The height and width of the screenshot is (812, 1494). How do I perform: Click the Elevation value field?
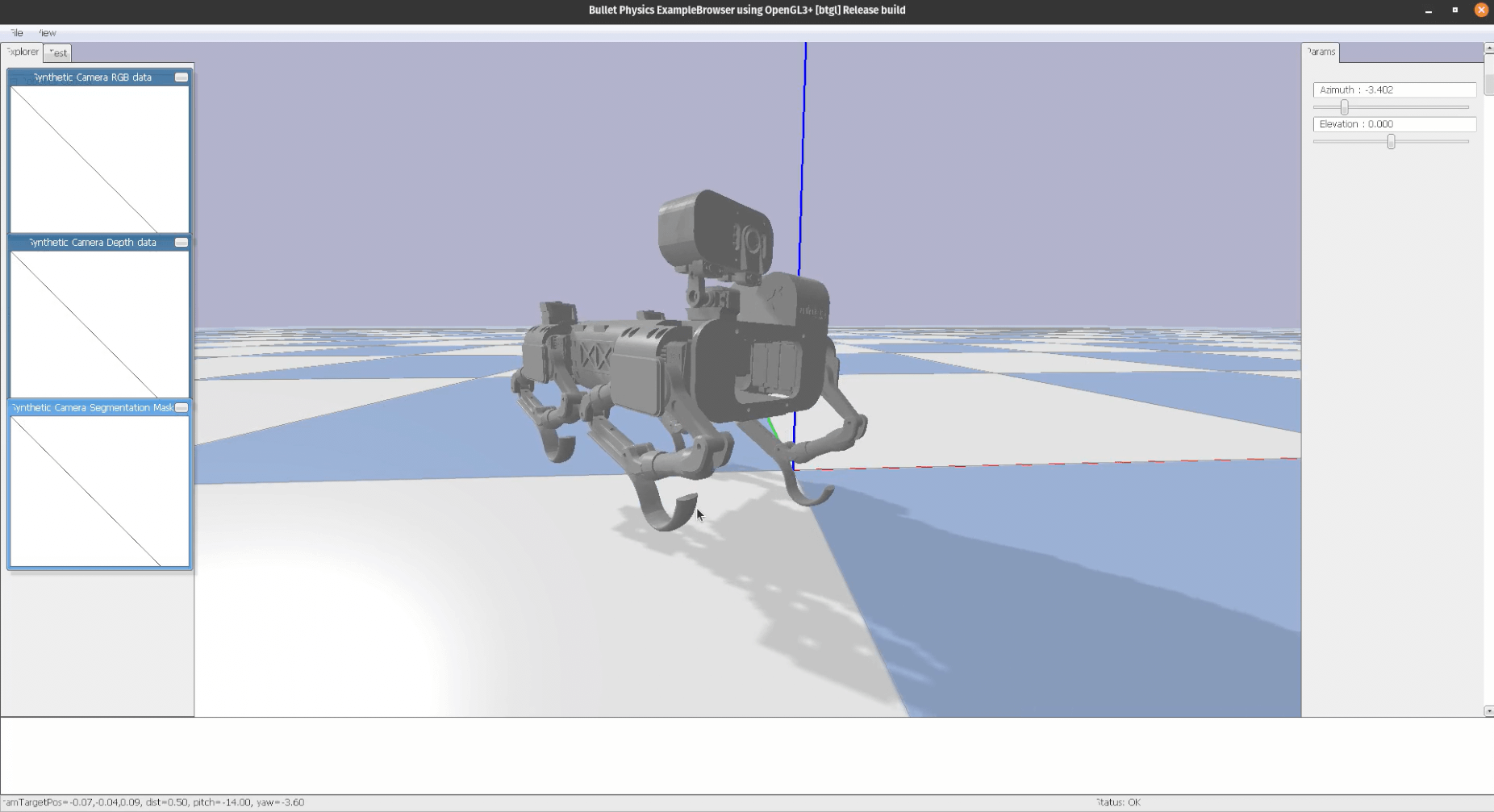(x=1394, y=124)
